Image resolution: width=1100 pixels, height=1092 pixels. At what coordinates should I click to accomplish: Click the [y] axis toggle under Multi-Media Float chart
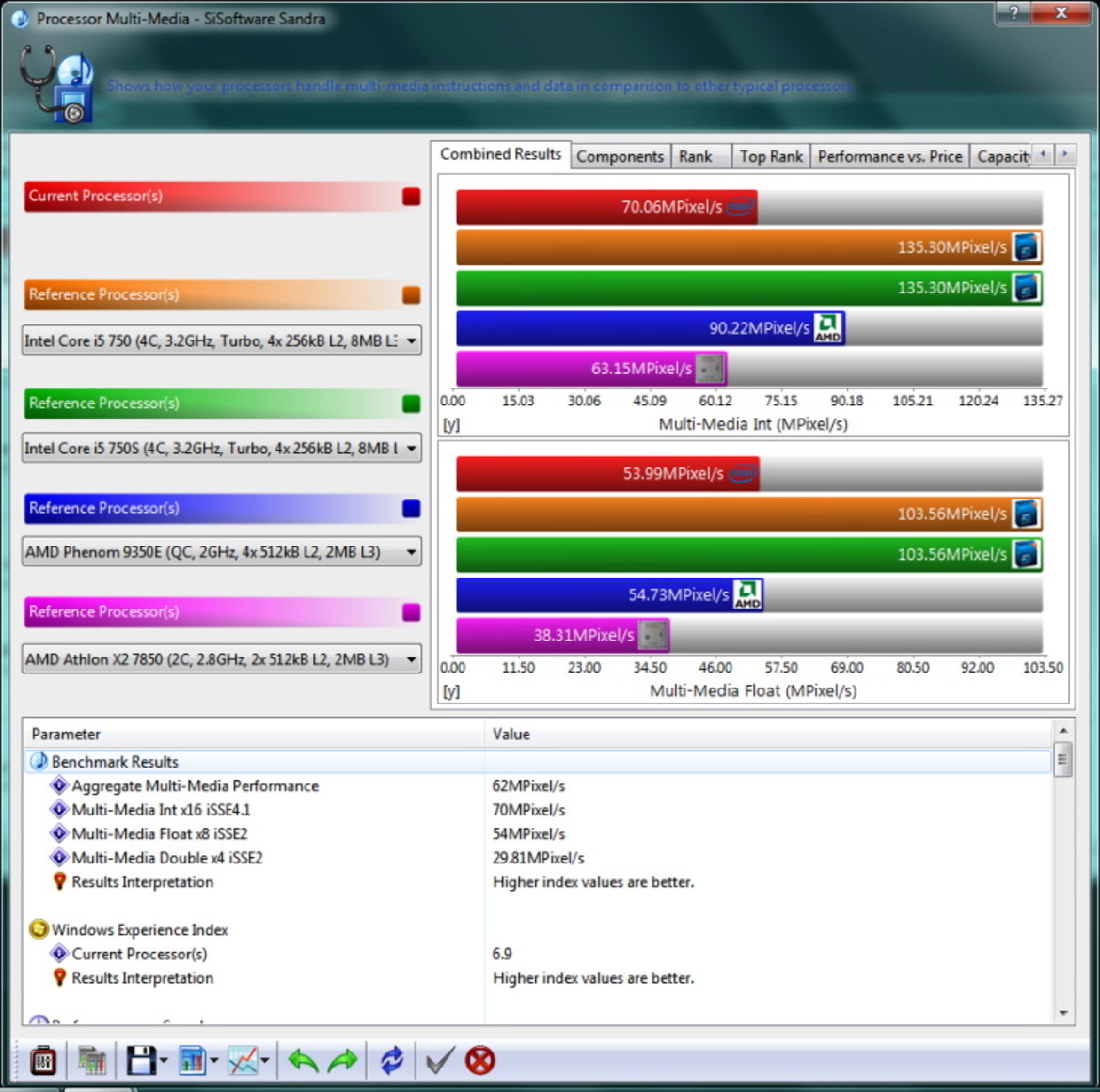pyautogui.click(x=451, y=691)
